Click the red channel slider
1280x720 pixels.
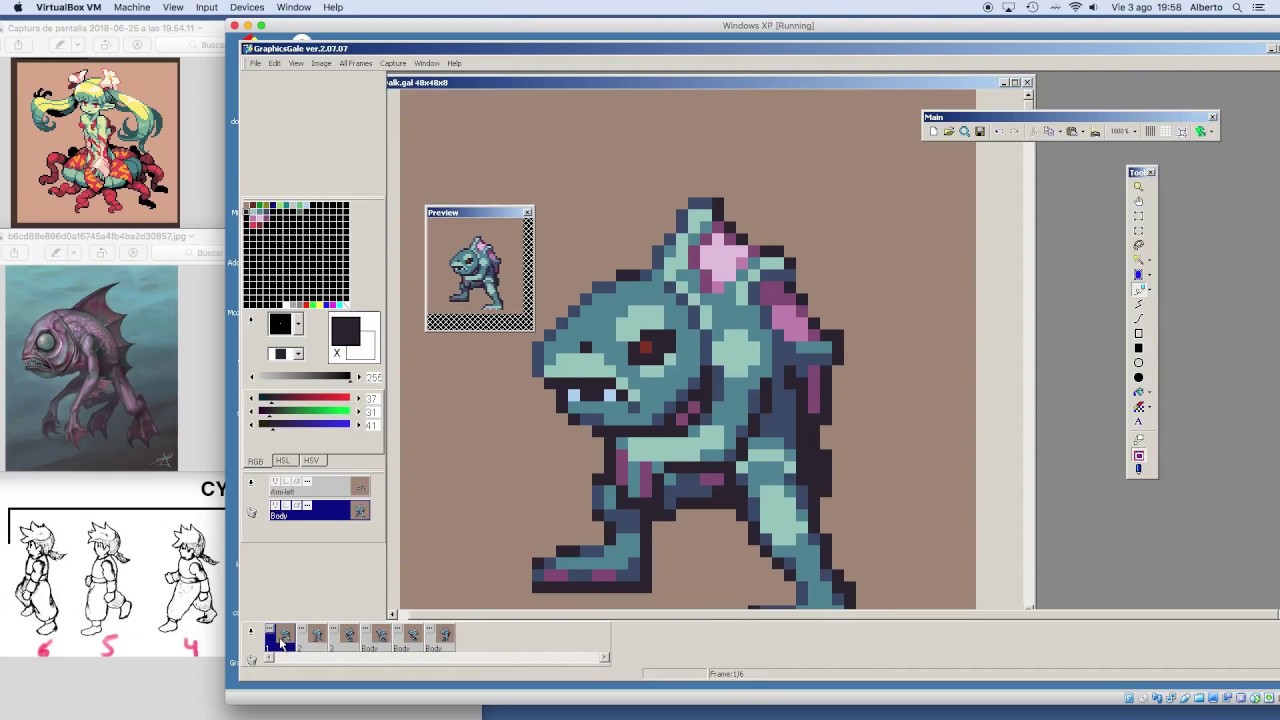tap(304, 397)
